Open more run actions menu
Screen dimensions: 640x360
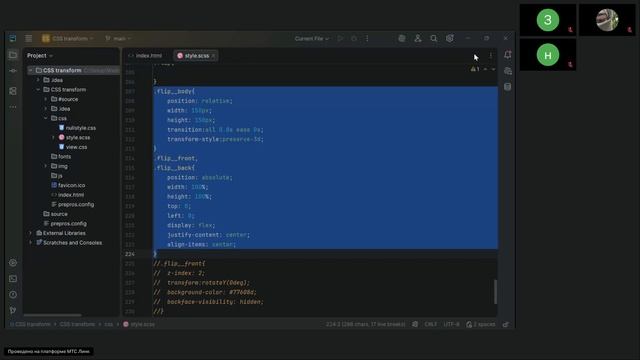pyautogui.click(x=367, y=38)
